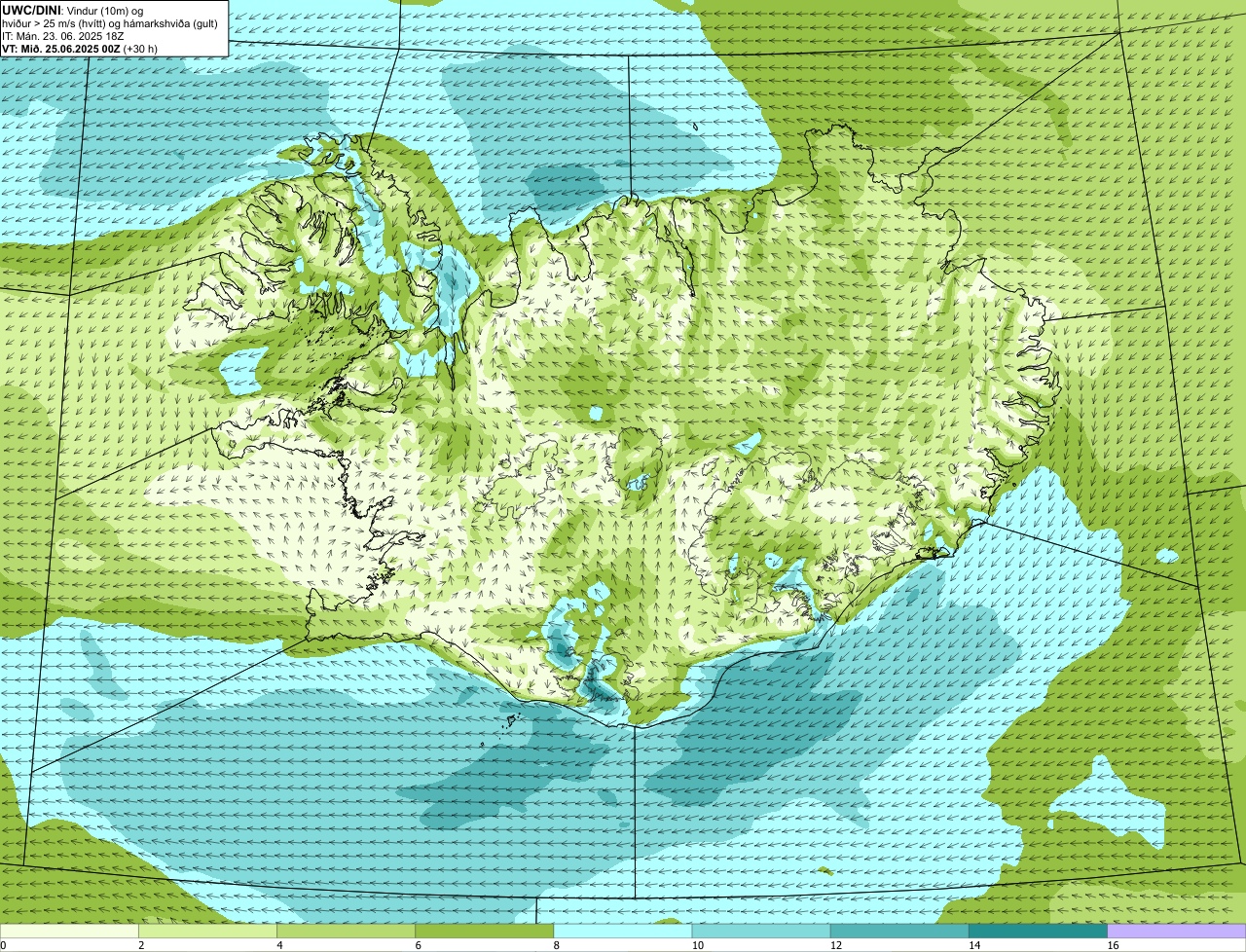Click the '16' label under the legend
This screenshot has height=952, width=1246.
click(1111, 945)
